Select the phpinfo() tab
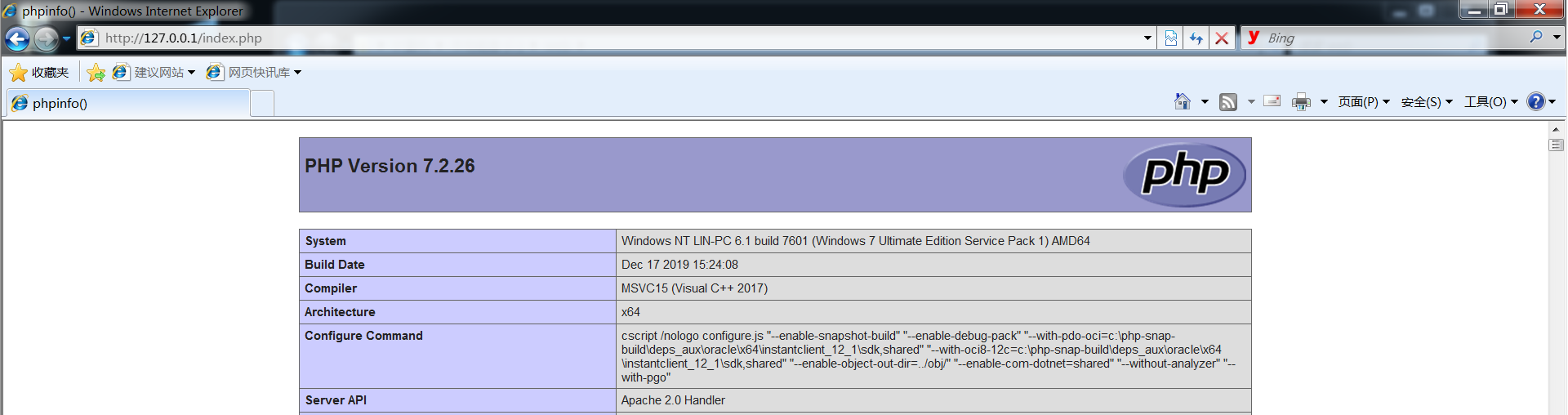This screenshot has width=1568, height=415. (128, 103)
